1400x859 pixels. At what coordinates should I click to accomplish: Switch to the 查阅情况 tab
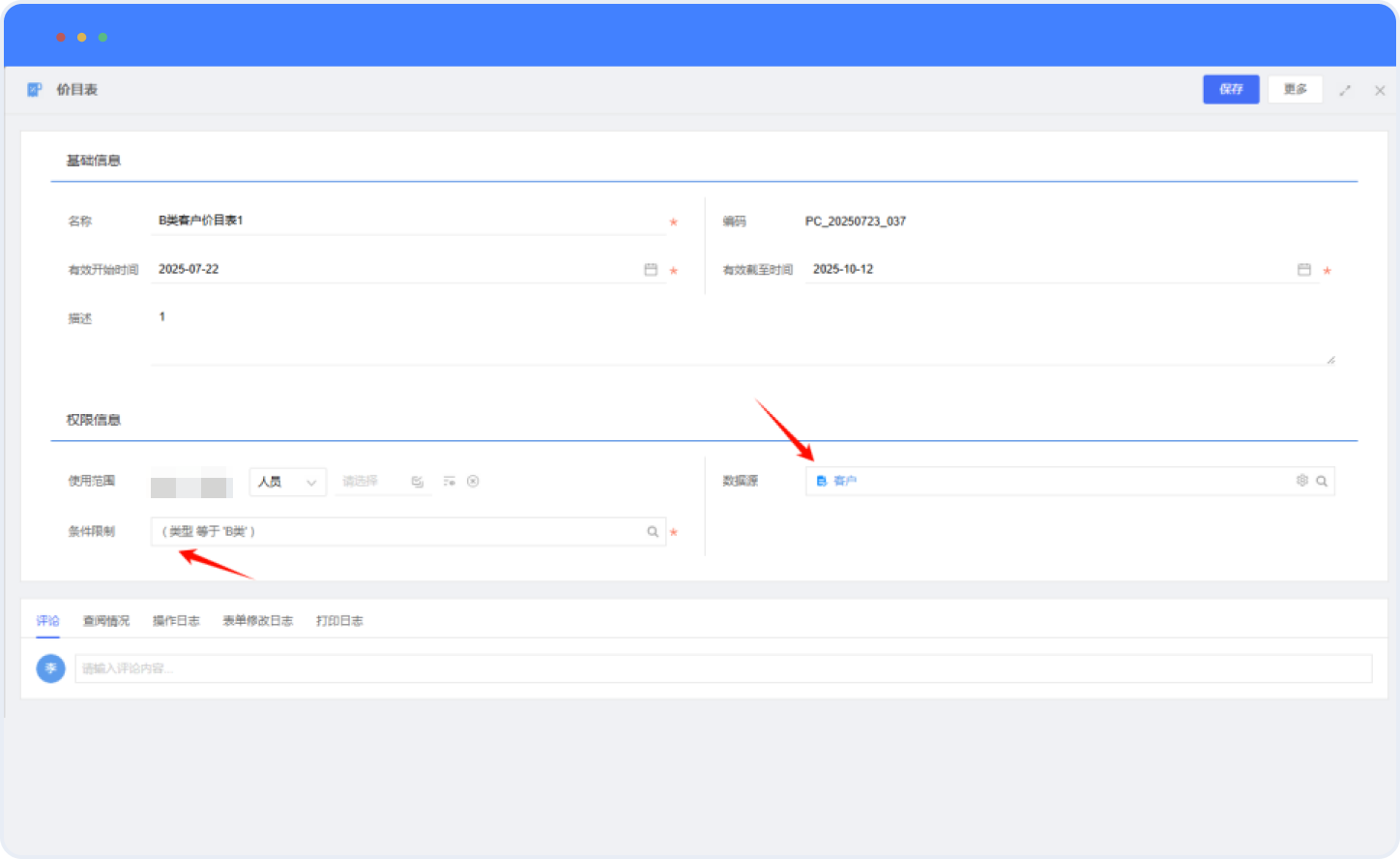pyautogui.click(x=105, y=621)
